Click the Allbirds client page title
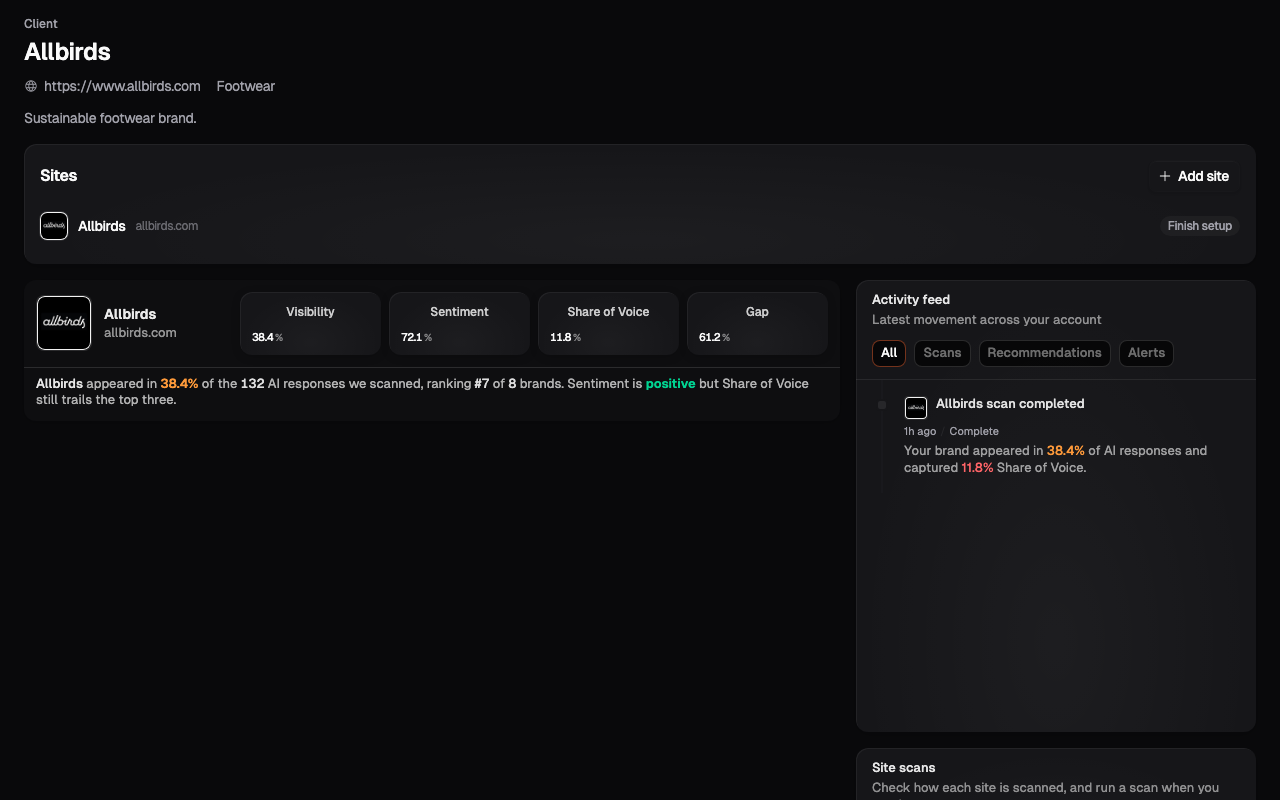Viewport: 1280px width, 800px height. tap(67, 52)
